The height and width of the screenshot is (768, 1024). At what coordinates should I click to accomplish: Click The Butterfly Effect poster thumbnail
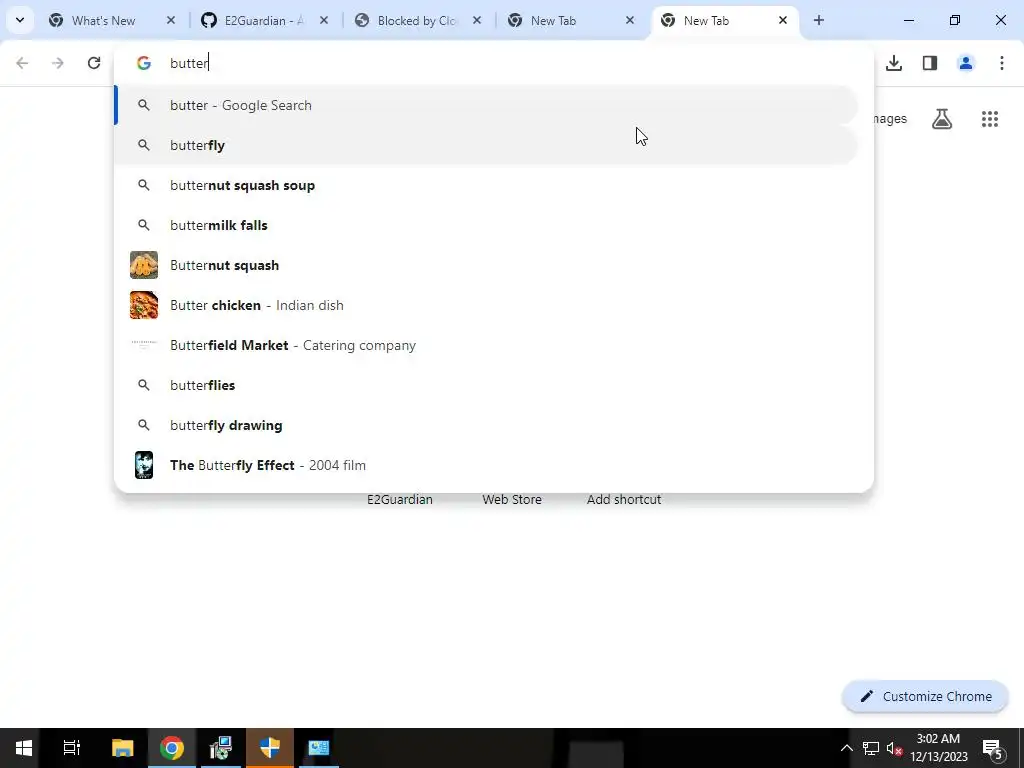point(144,465)
